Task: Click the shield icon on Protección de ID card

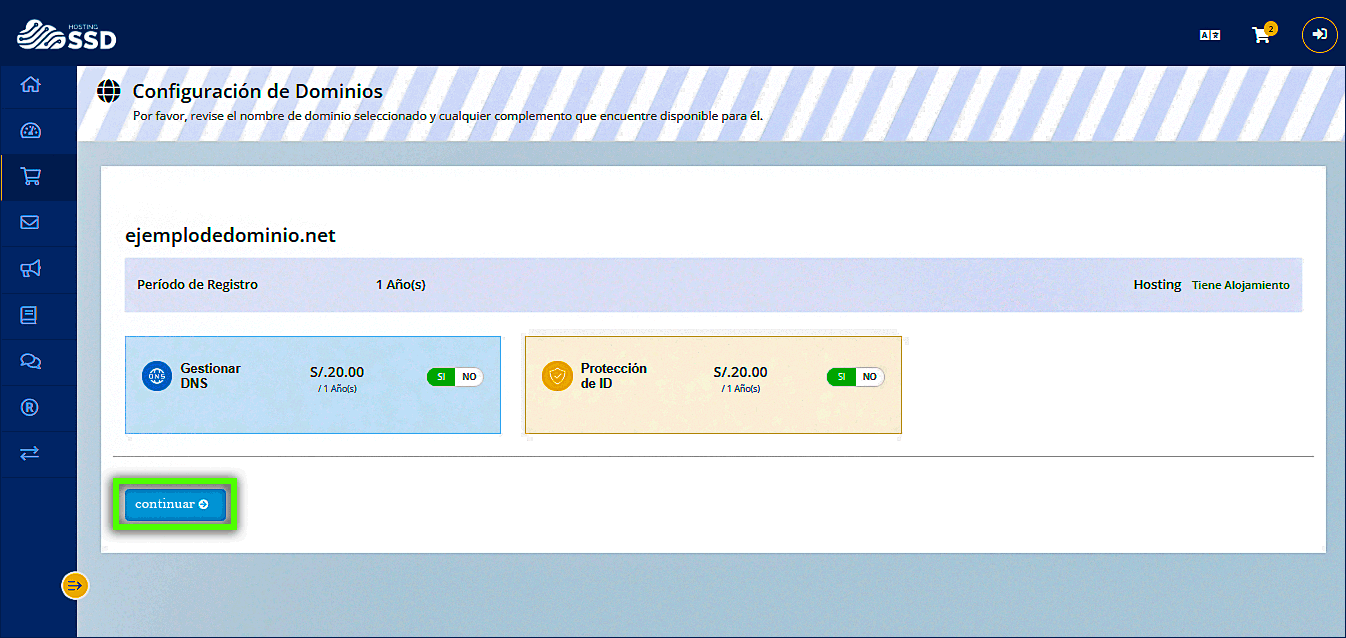Action: click(557, 377)
